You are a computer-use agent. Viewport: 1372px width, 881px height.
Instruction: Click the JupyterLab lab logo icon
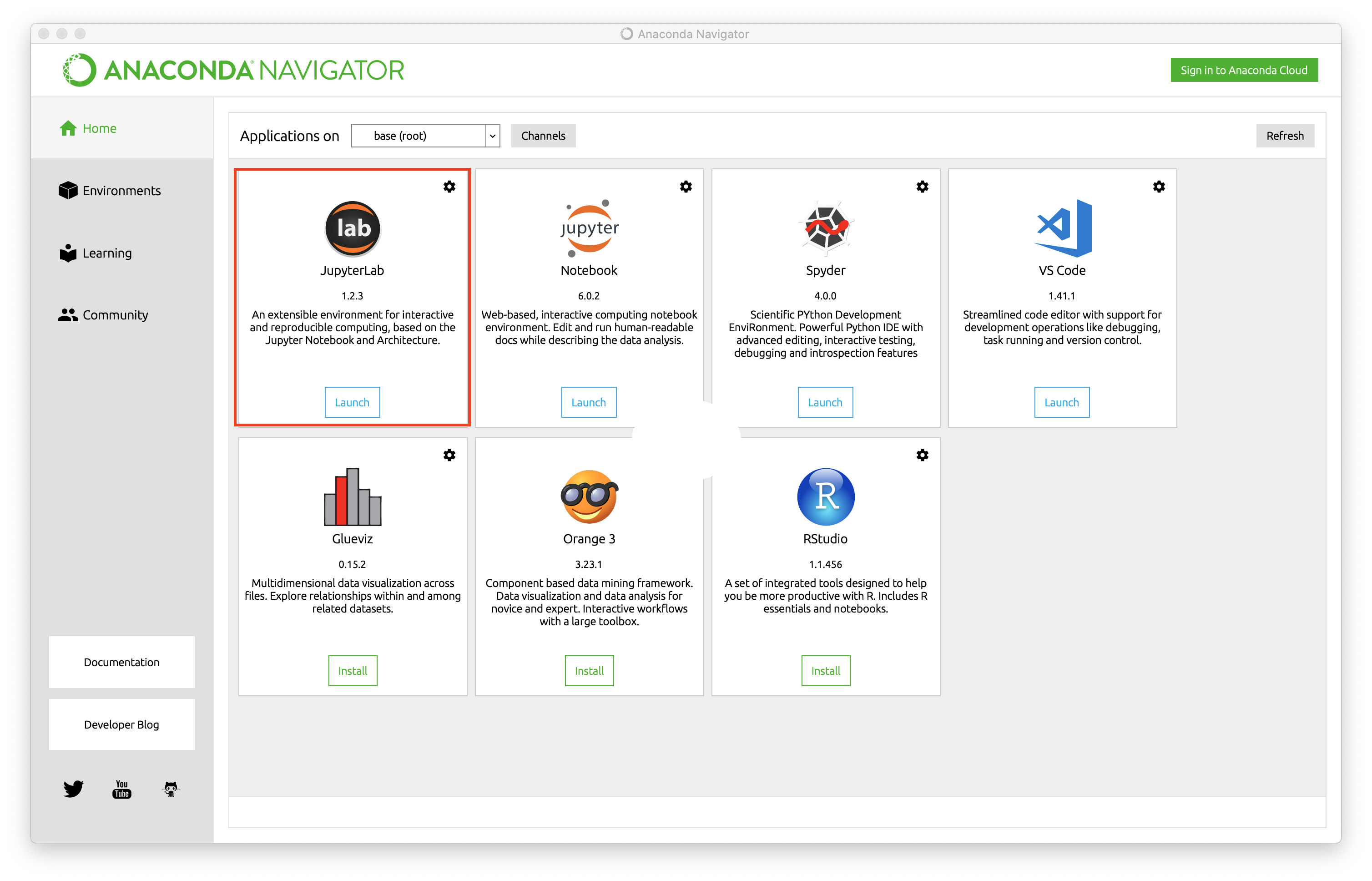coord(353,228)
